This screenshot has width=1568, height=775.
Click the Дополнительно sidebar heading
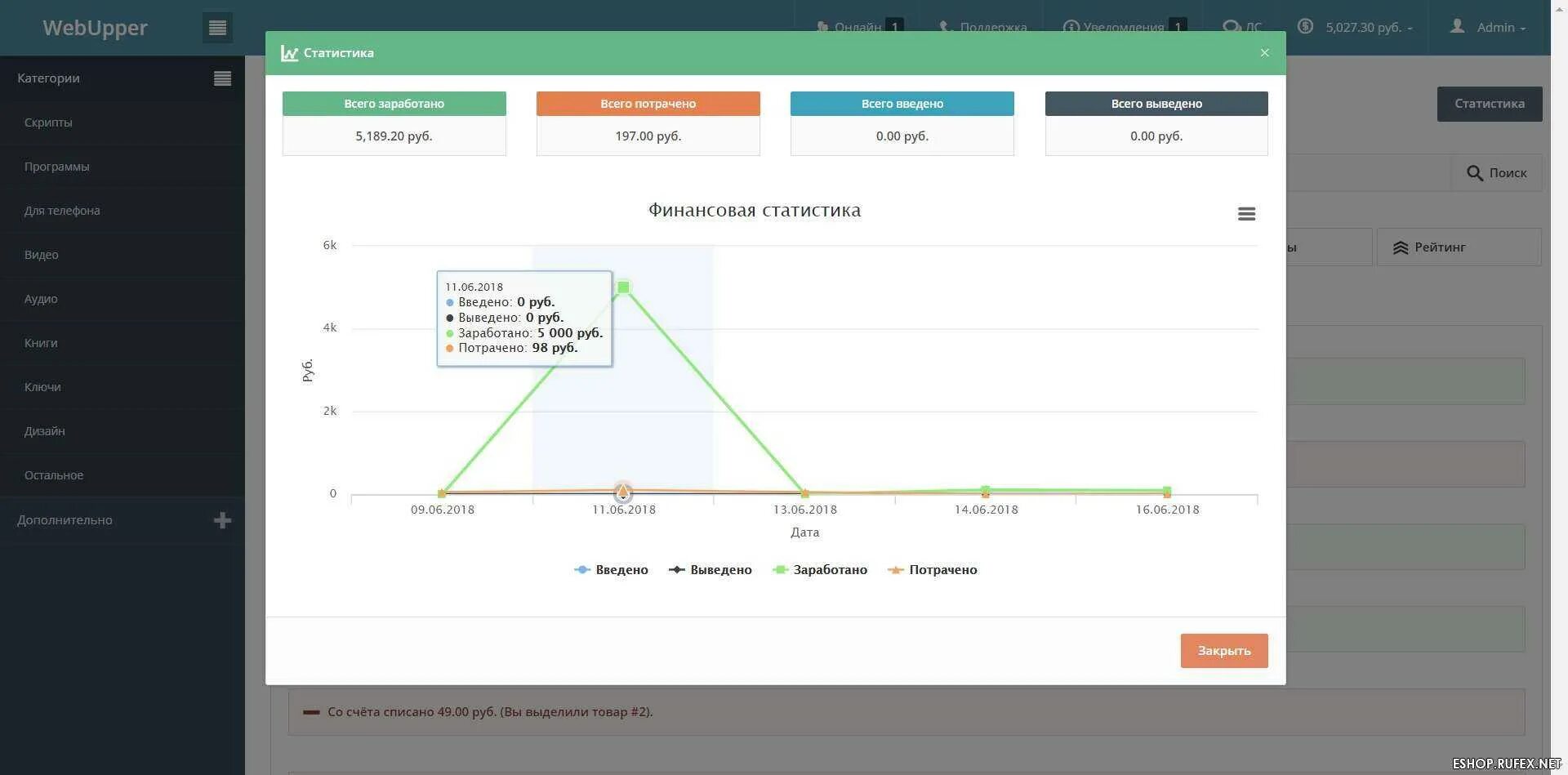[x=65, y=520]
